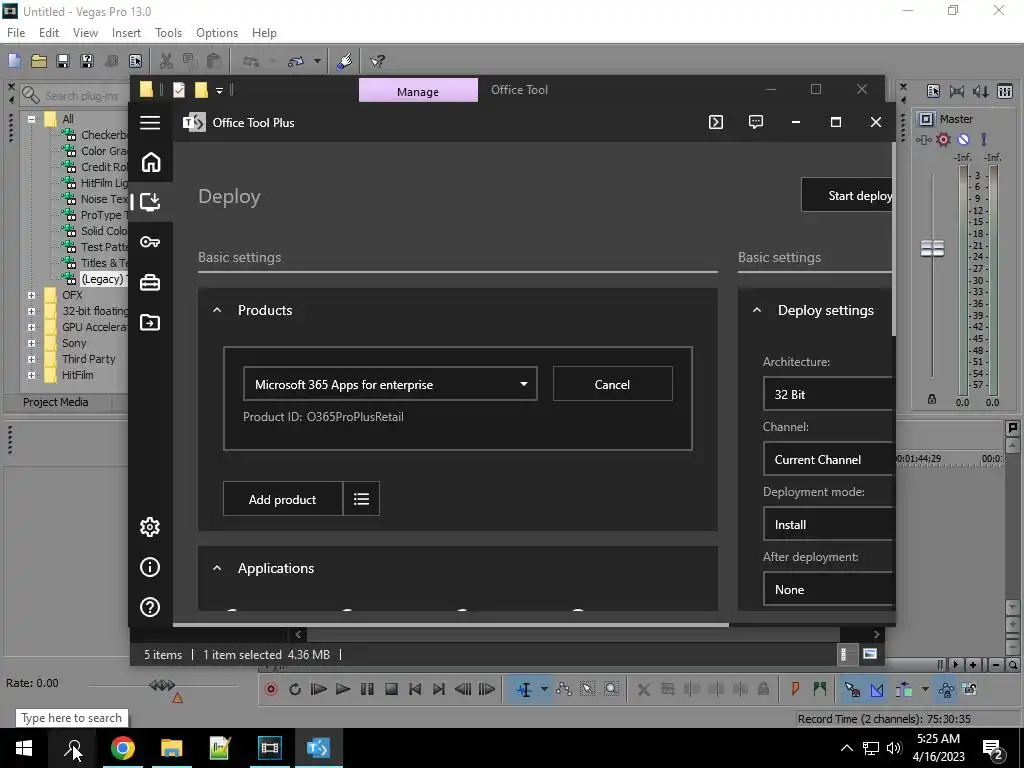Insert a marker with the orange marker icon
The image size is (1024, 768).
795,689
